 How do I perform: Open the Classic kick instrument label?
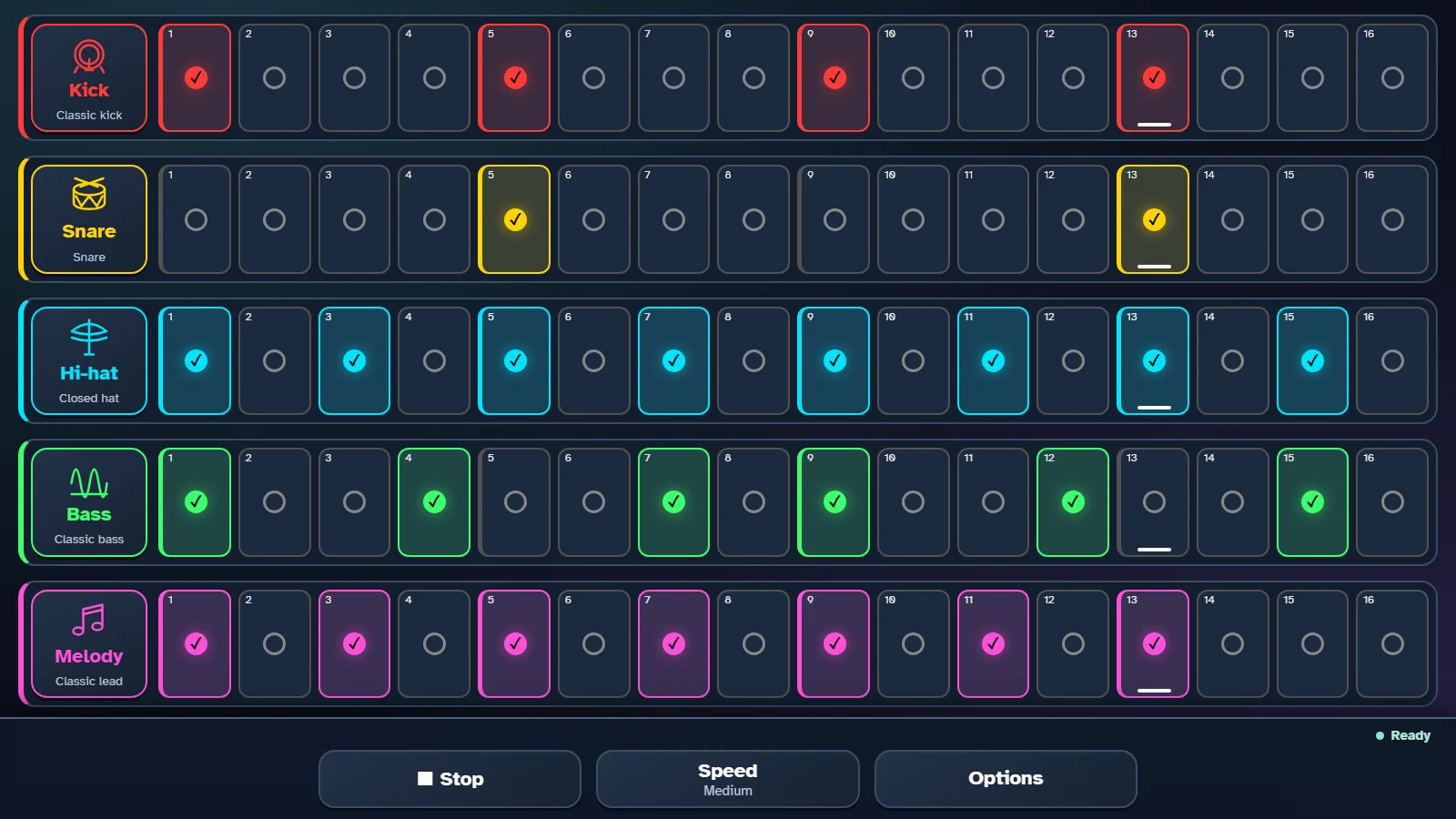[x=89, y=116]
